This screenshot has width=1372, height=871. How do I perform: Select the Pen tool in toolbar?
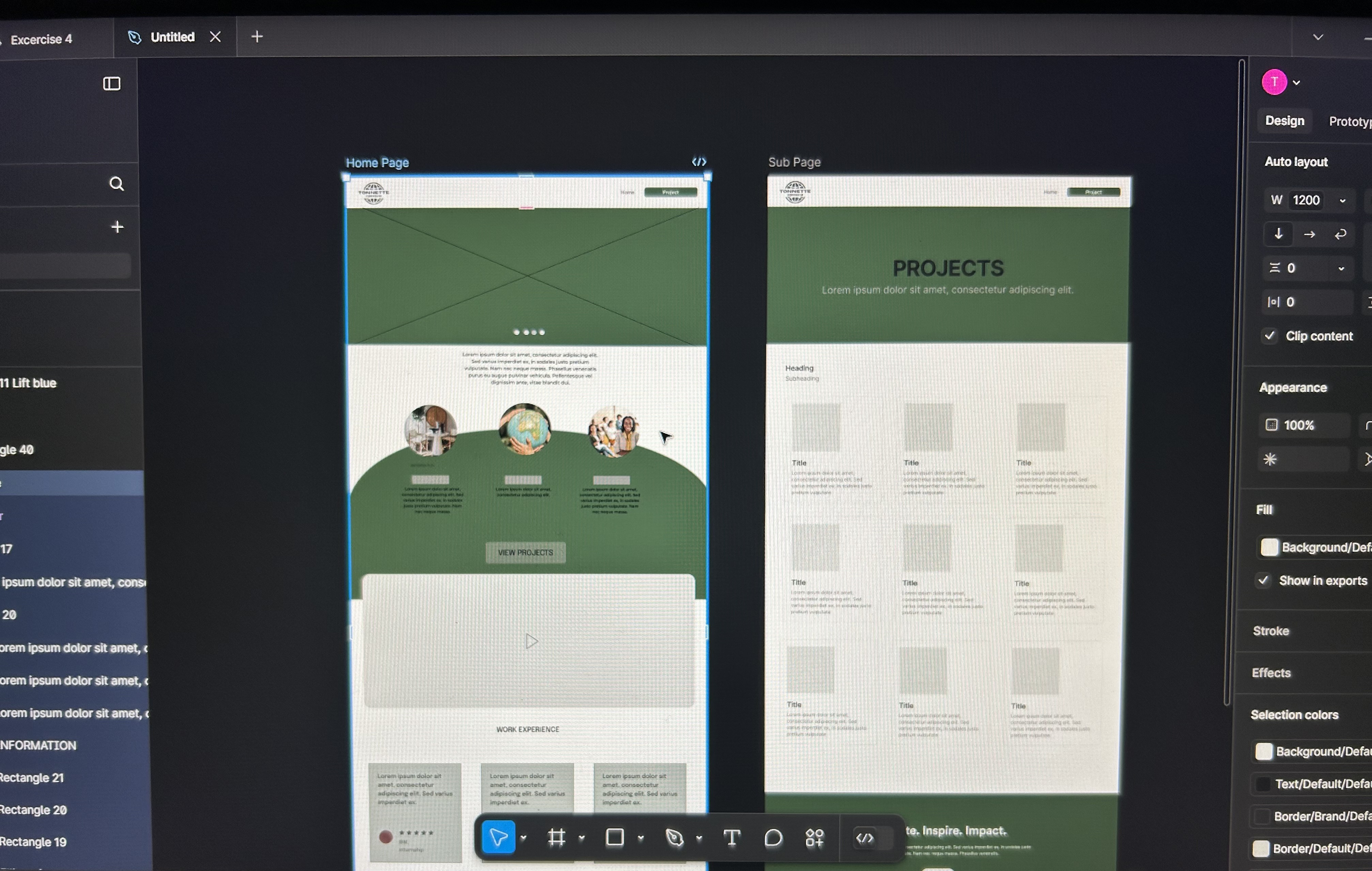[x=675, y=837]
